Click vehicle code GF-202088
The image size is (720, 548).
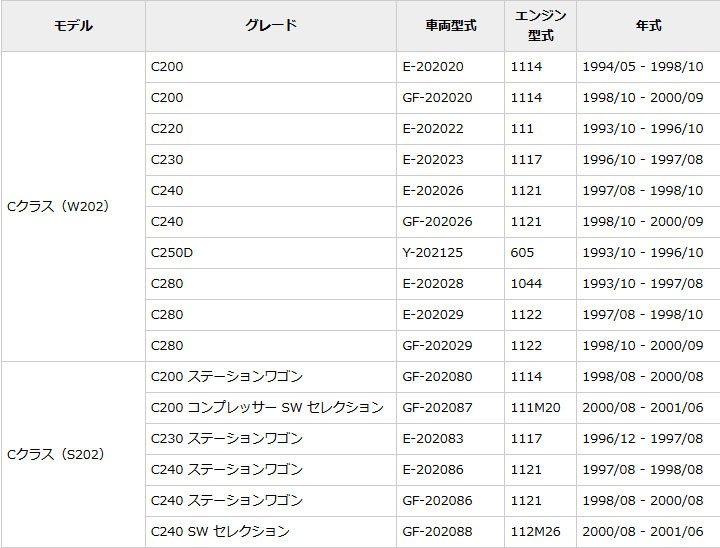tap(437, 532)
